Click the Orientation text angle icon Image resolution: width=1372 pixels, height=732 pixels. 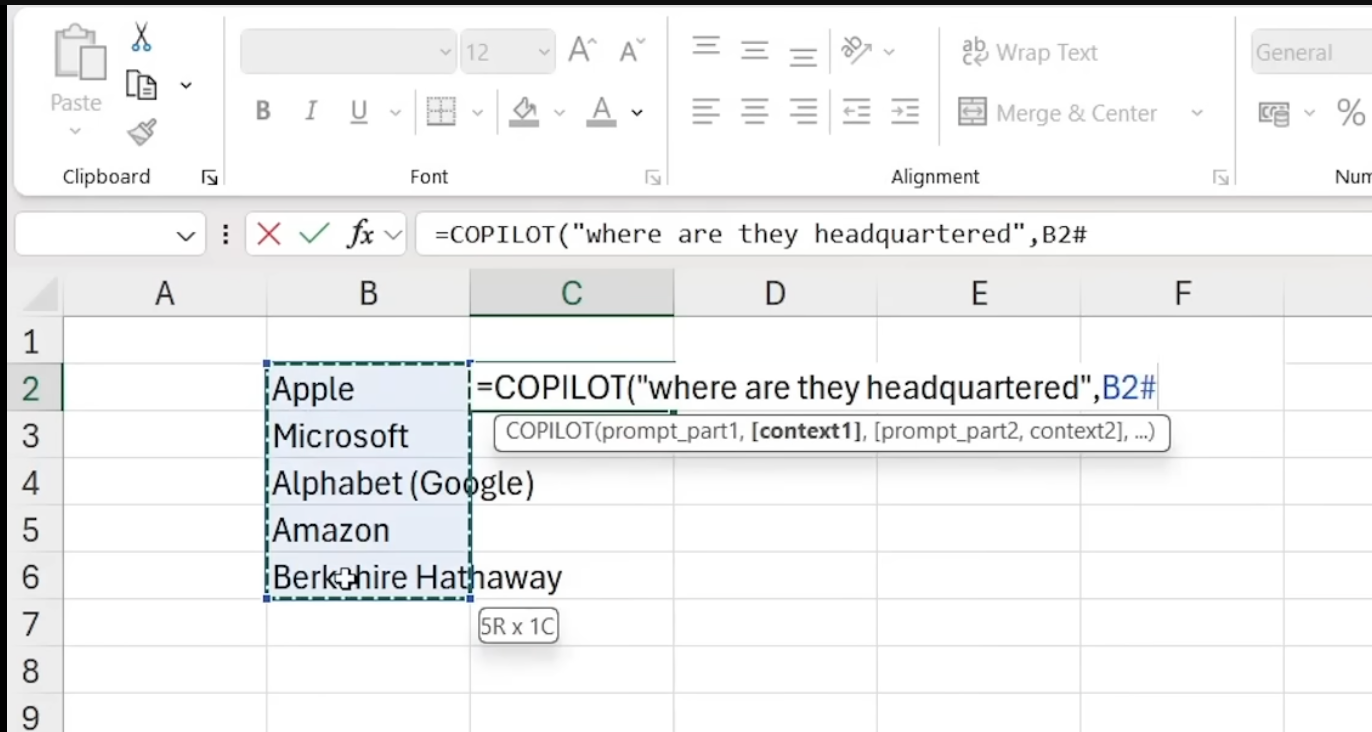pyautogui.click(x=856, y=50)
